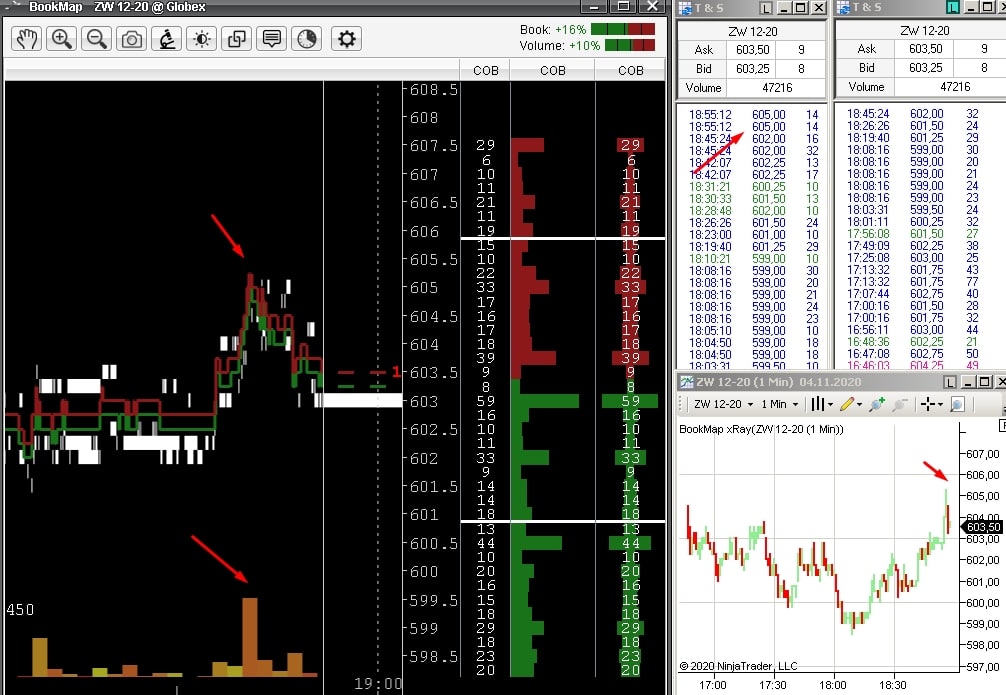Image resolution: width=1006 pixels, height=695 pixels.
Task: Click zoom in magnifier with green plus
Action: pyautogui.click(x=876, y=404)
